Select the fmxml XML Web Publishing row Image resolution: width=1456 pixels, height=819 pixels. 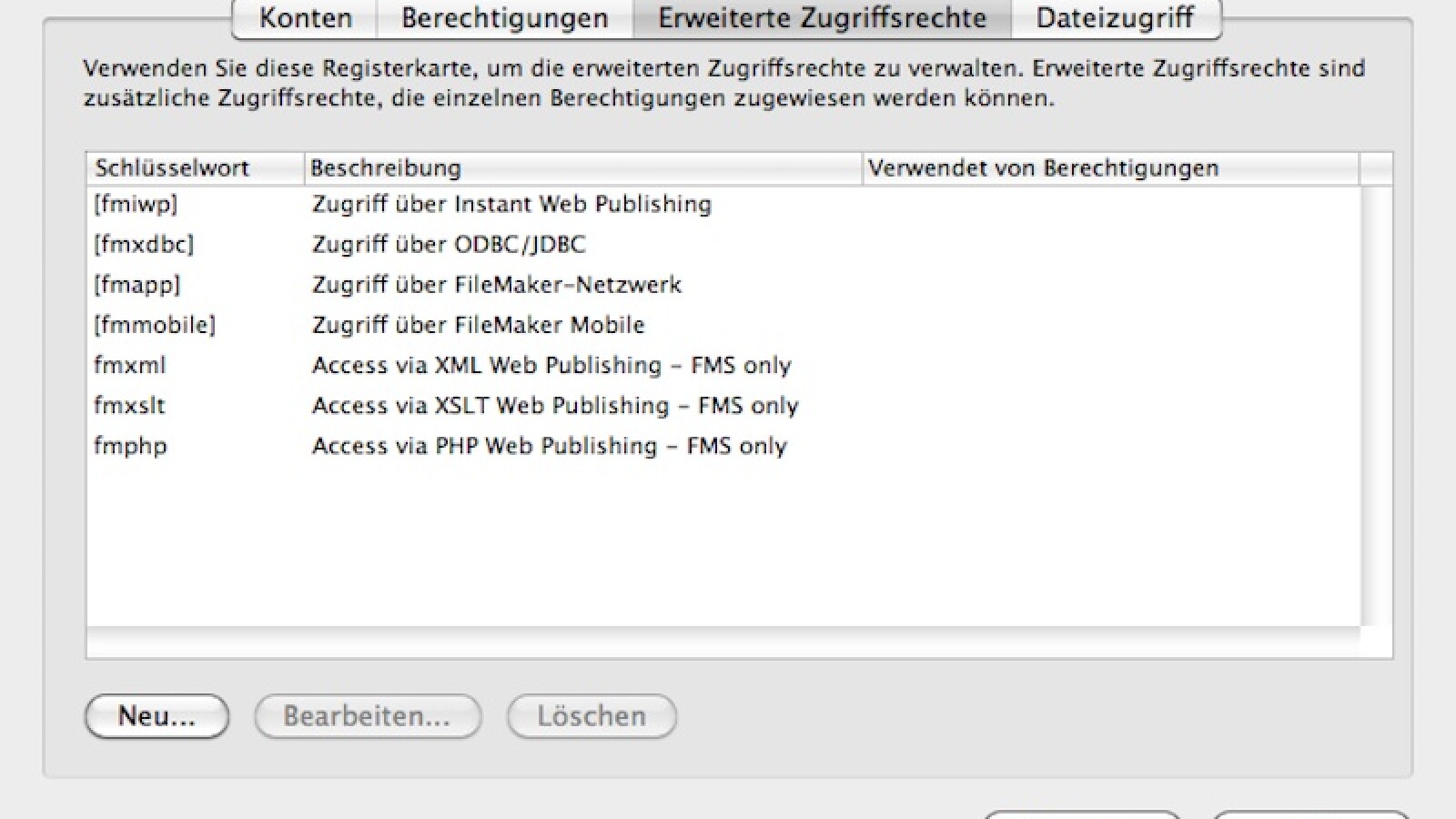[x=455, y=364]
